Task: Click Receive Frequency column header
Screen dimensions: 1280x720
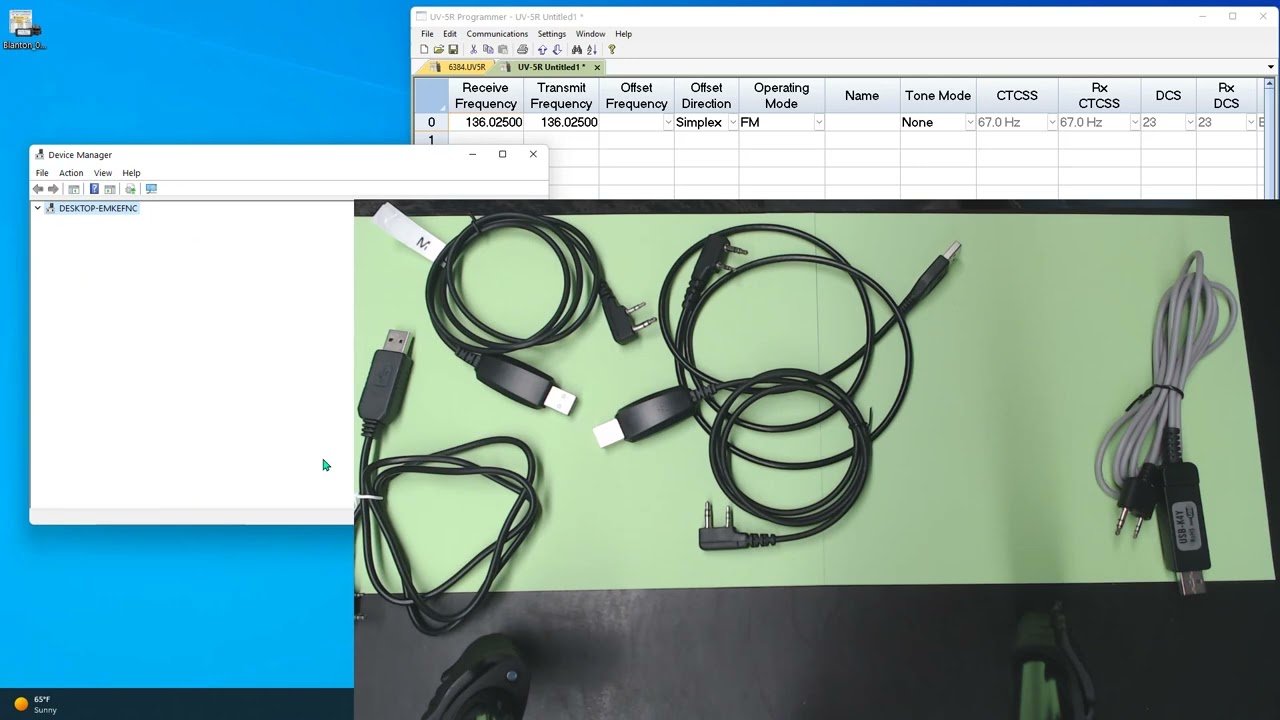Action: click(485, 96)
